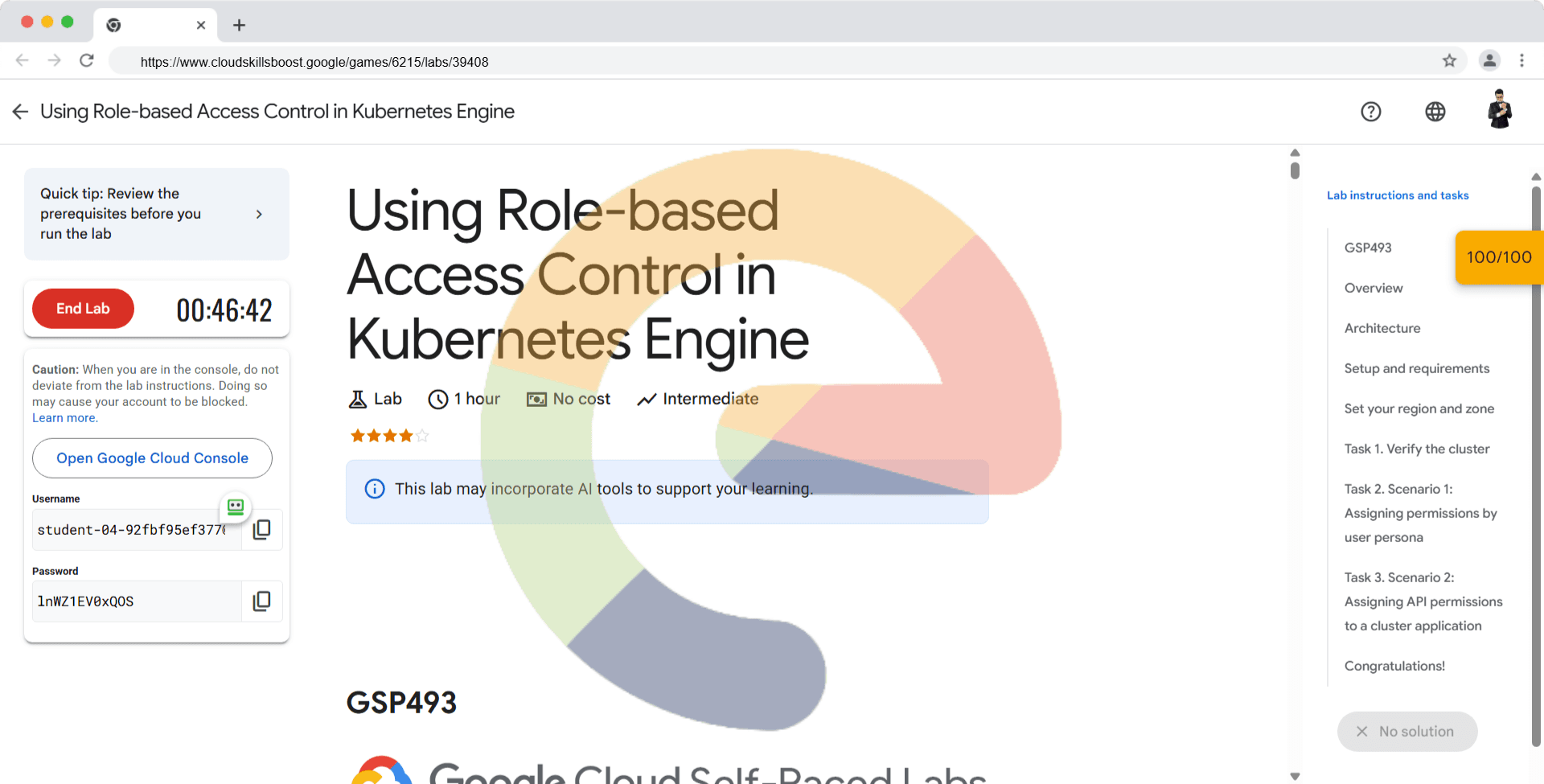The image size is (1544, 784).
Task: Click the No solution button
Action: click(x=1407, y=732)
